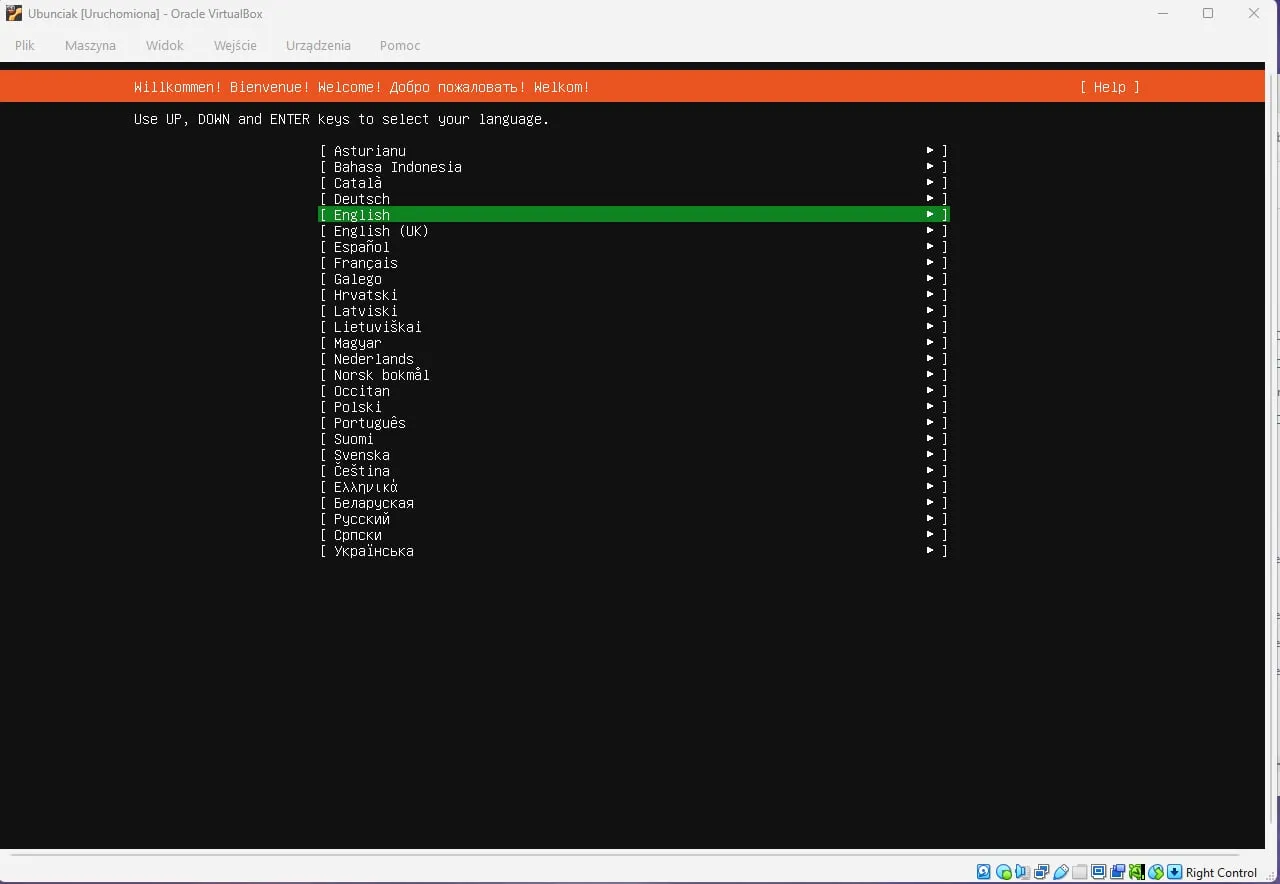Open the Pomoc menu

click(400, 45)
